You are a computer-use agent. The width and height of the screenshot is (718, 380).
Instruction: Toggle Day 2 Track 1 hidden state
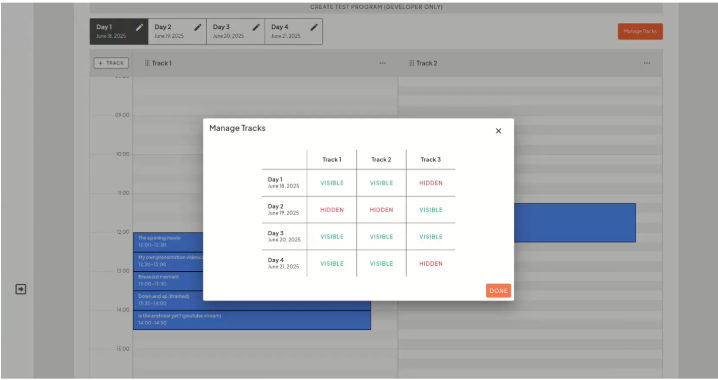pos(332,210)
